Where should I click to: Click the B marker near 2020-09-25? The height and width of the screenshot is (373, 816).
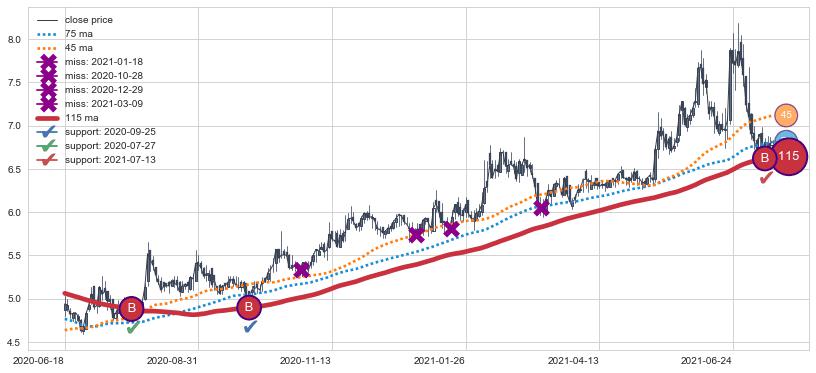pyautogui.click(x=249, y=307)
